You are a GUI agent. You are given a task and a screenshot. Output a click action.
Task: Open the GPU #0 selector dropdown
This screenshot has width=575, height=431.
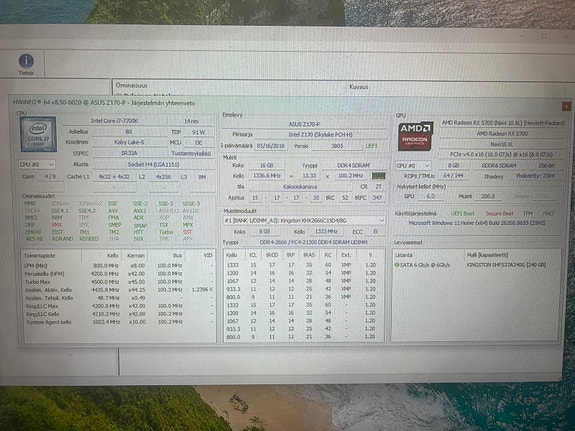[413, 165]
